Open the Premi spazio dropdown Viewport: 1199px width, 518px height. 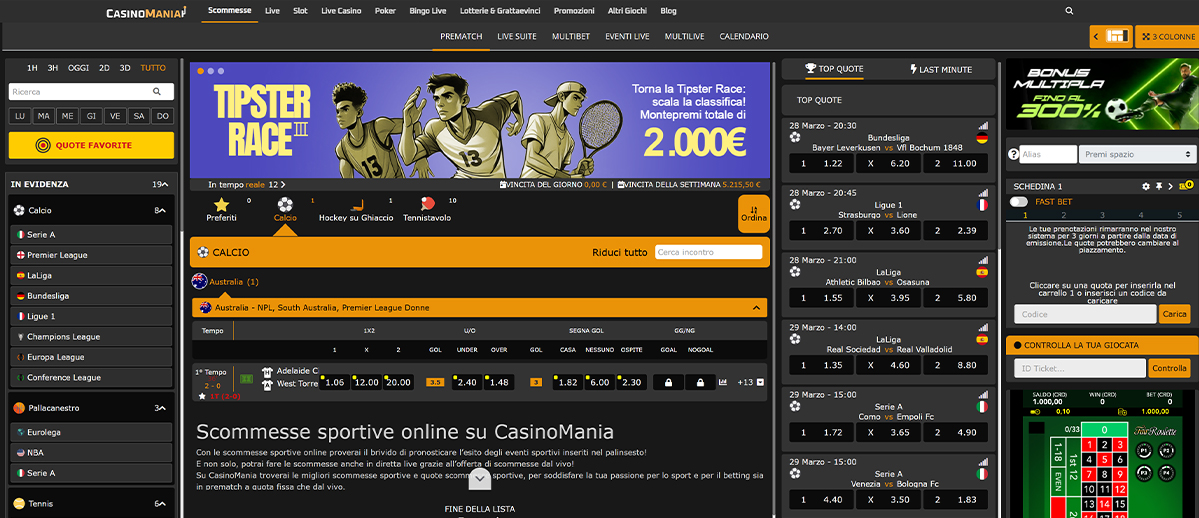point(1137,154)
